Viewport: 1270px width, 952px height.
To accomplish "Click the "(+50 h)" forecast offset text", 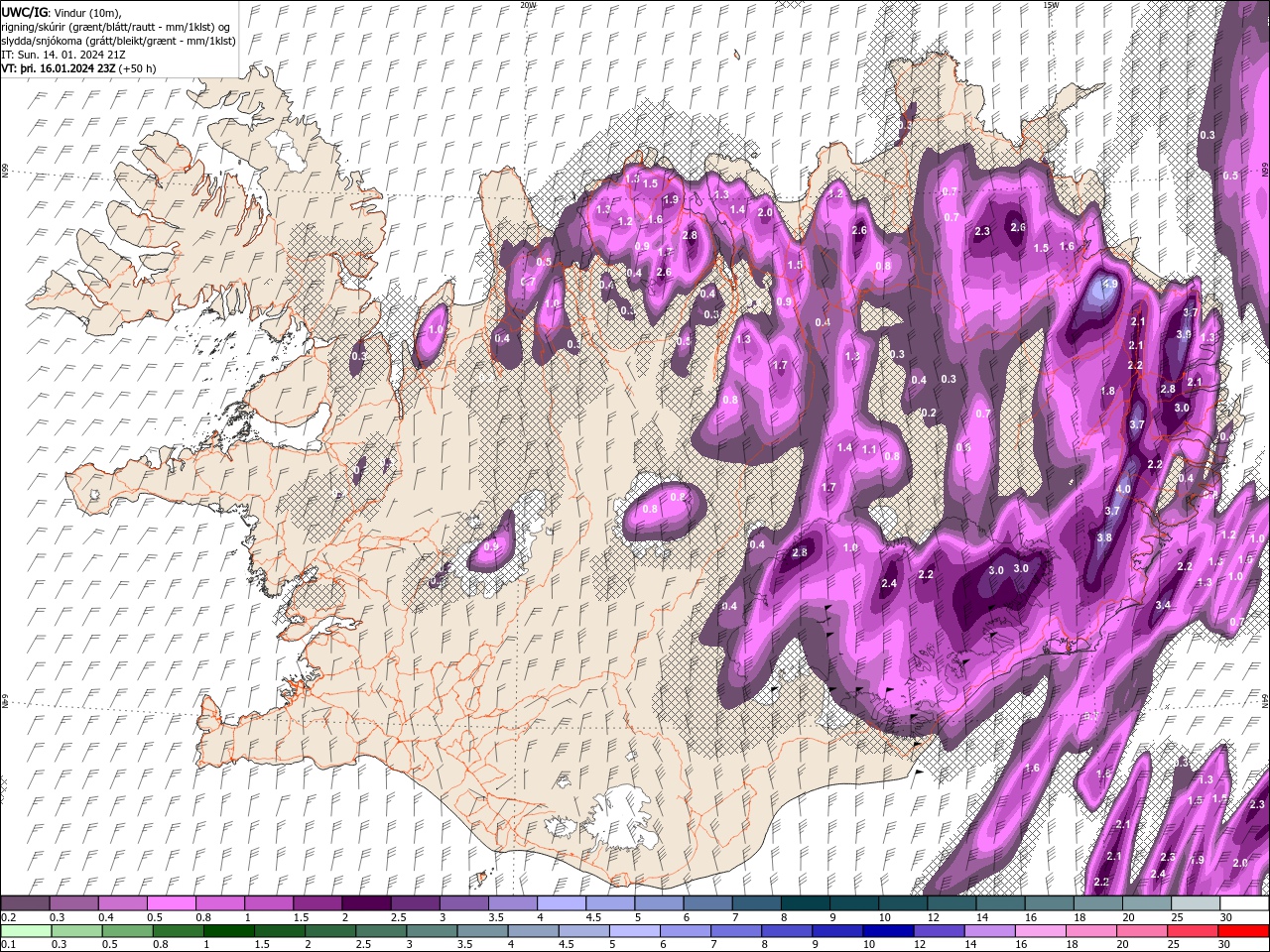I will click(139, 68).
